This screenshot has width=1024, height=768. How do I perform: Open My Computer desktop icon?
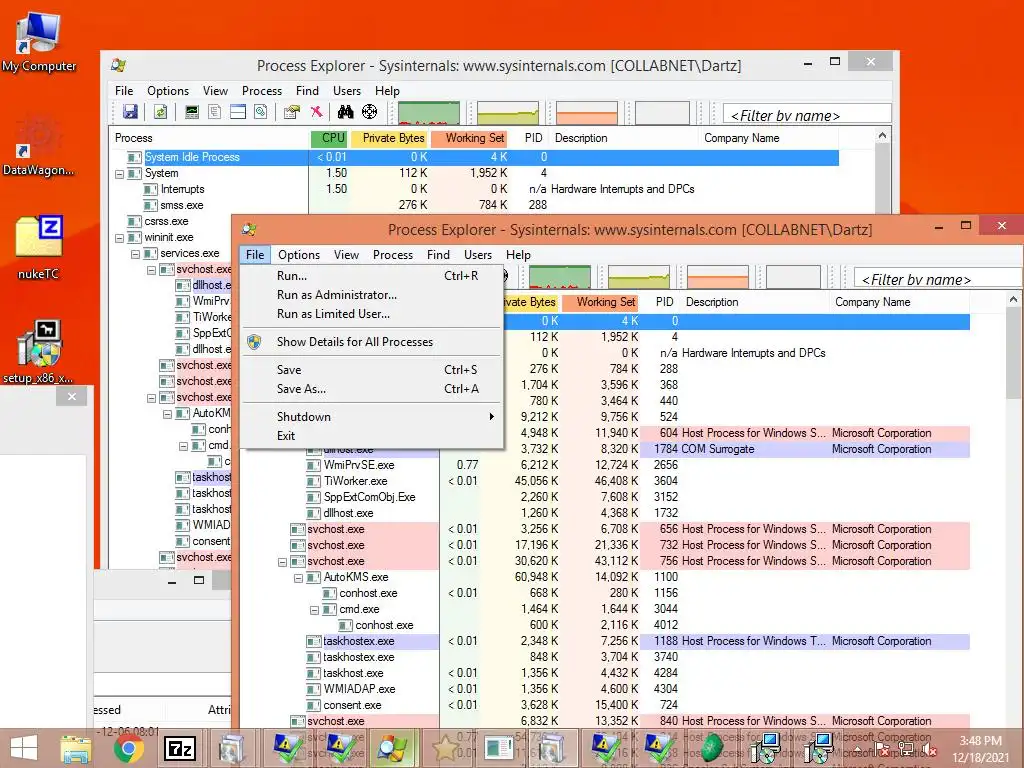(x=39, y=40)
